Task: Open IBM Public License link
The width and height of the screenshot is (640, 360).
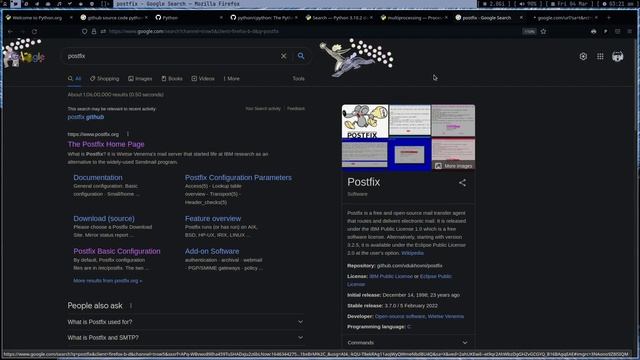Action: click(x=391, y=276)
